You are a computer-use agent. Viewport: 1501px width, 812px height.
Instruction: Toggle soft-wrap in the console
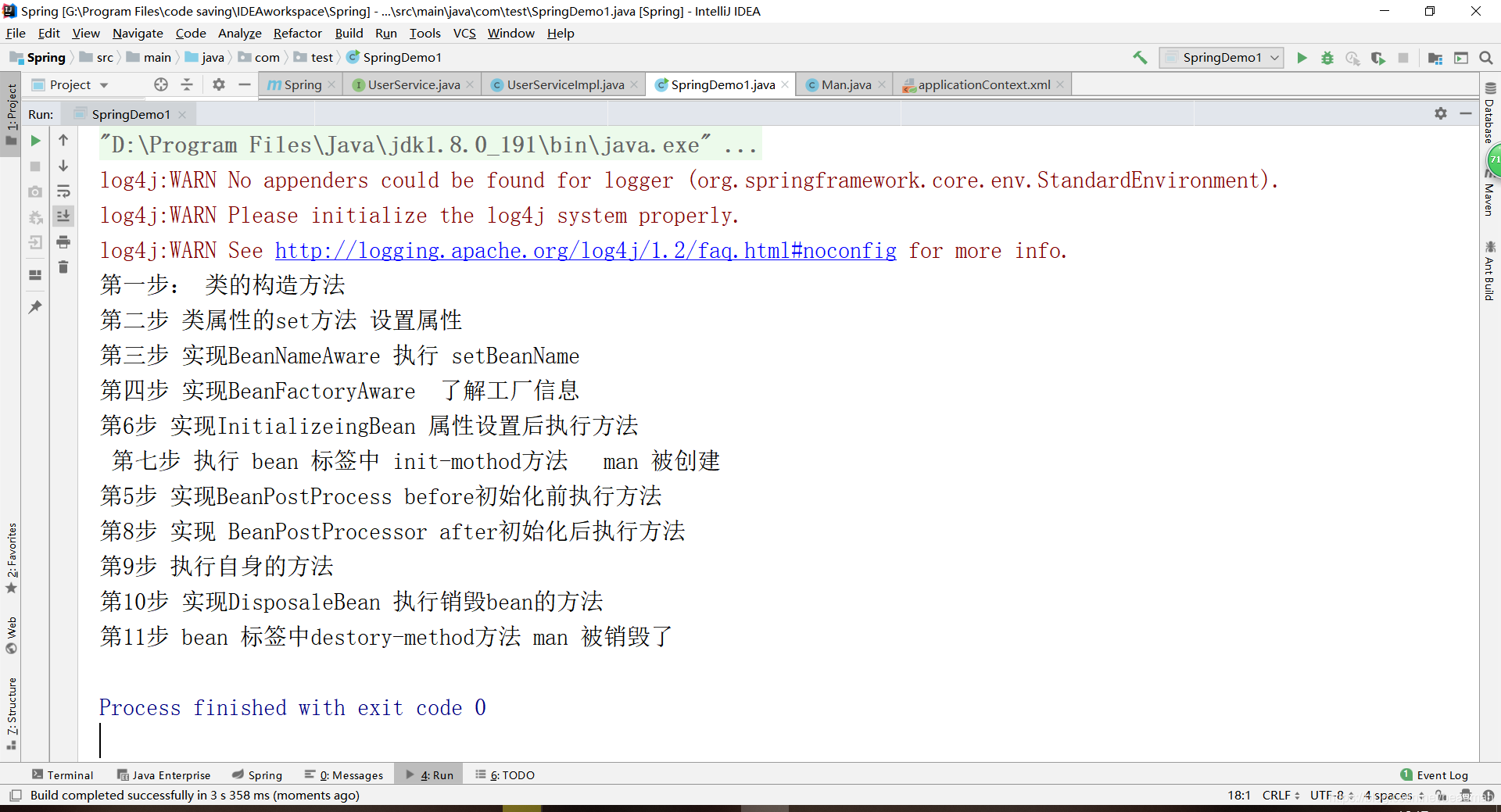coord(63,191)
